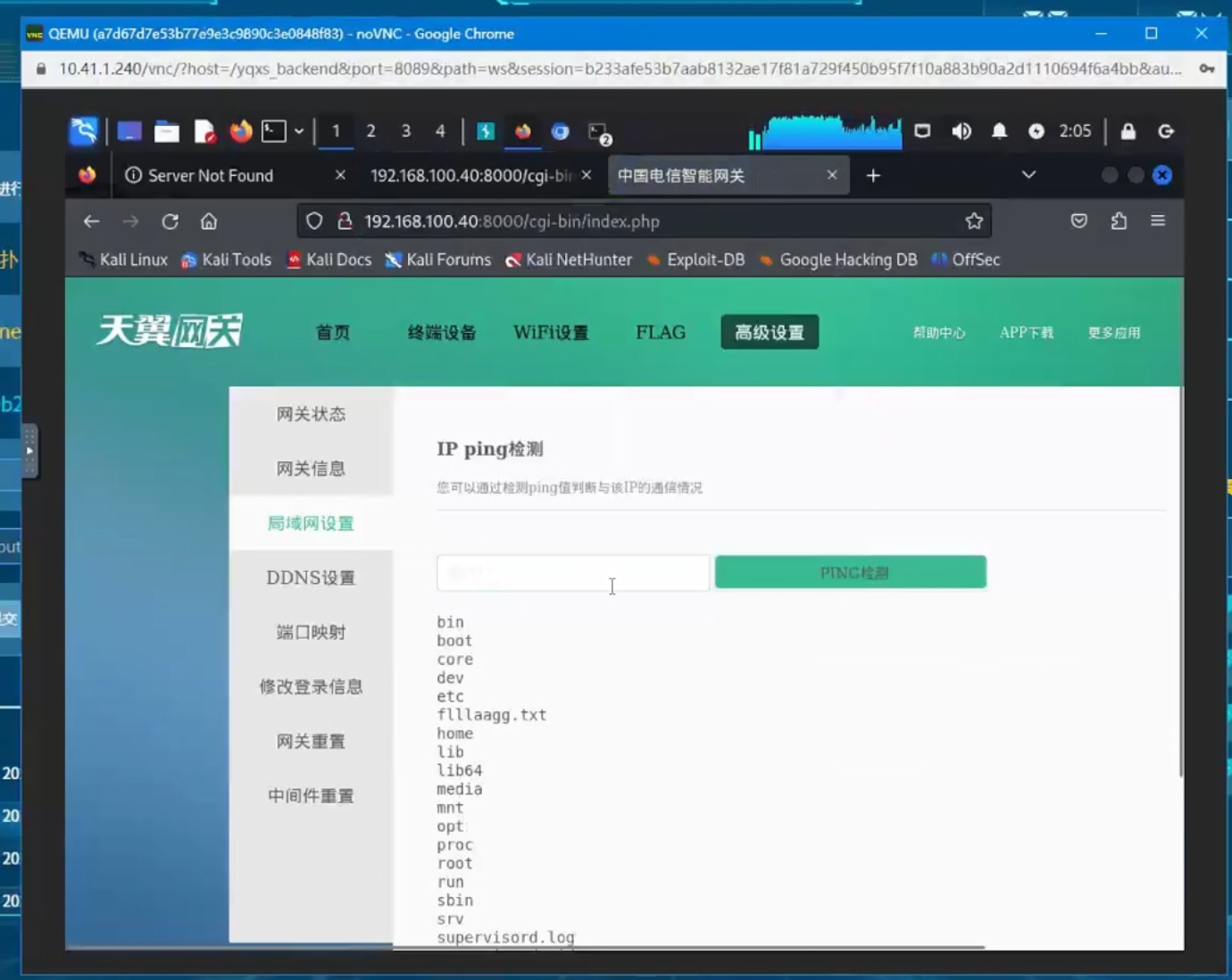Click the insecure connection lock icon

345,221
